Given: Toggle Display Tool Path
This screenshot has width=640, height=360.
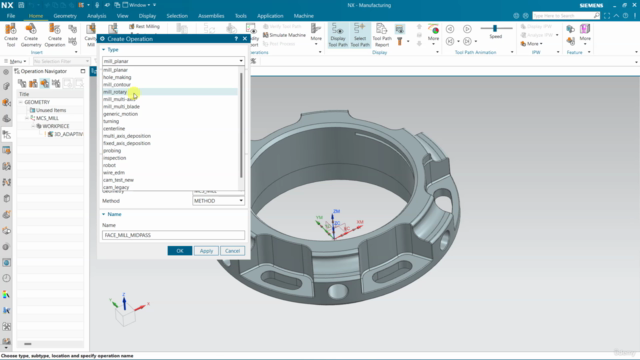Looking at the screenshot, I should (338, 35).
